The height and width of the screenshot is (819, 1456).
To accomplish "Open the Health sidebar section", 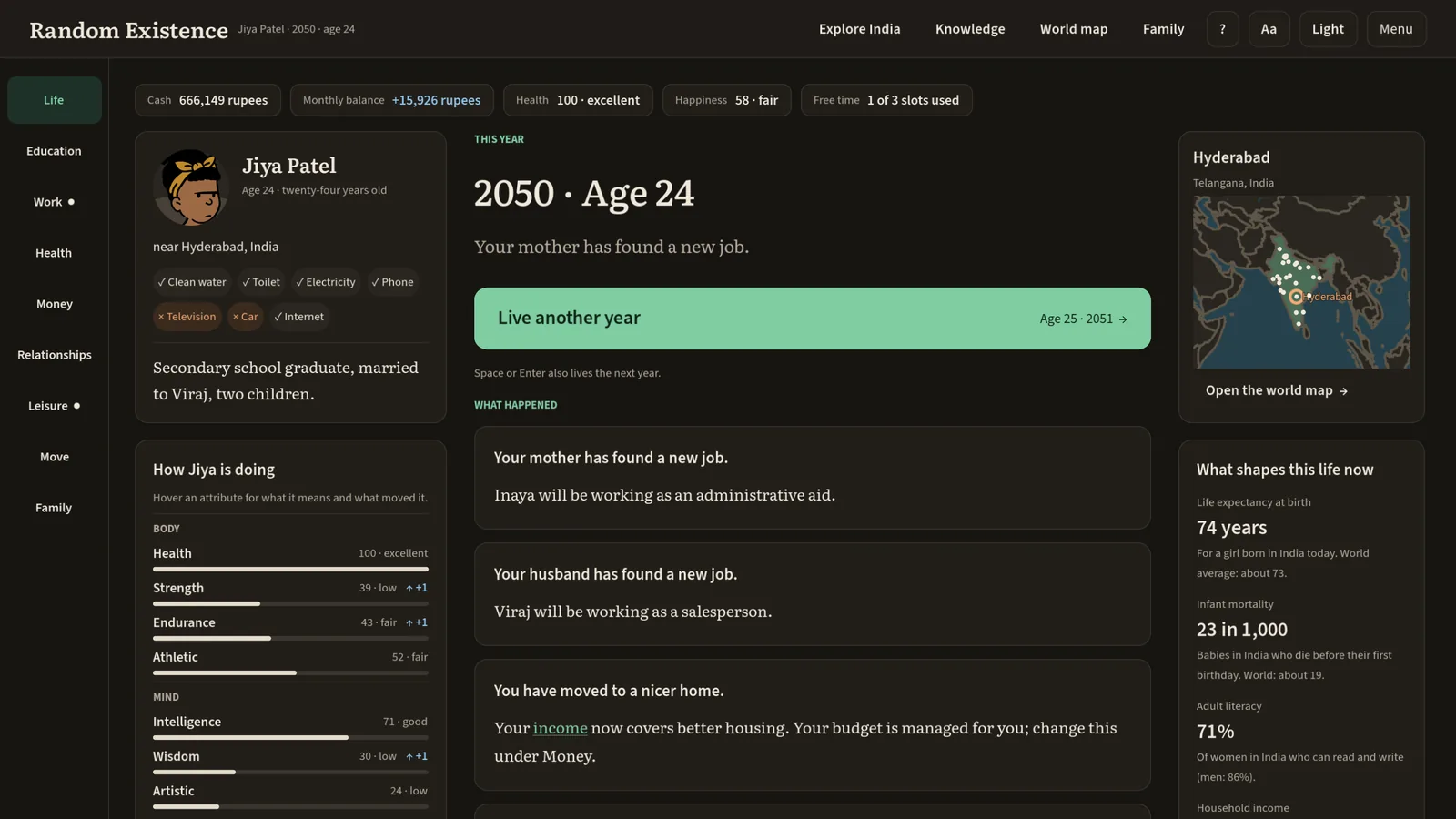I will tap(55, 253).
